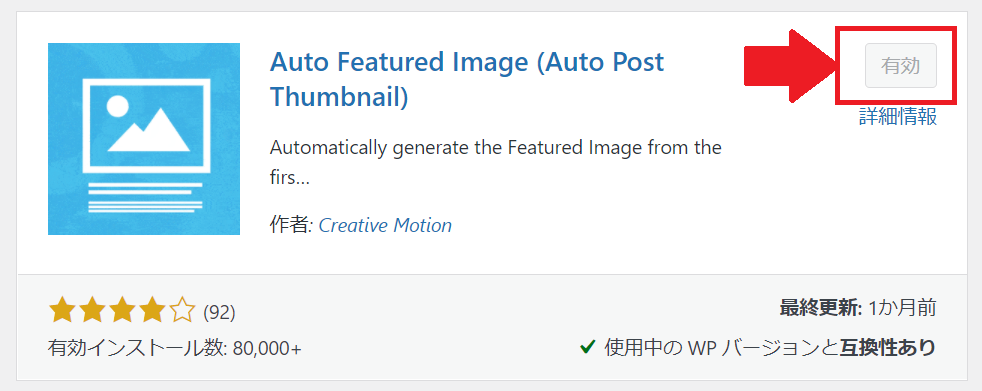Click the 作者 label

(x=291, y=225)
